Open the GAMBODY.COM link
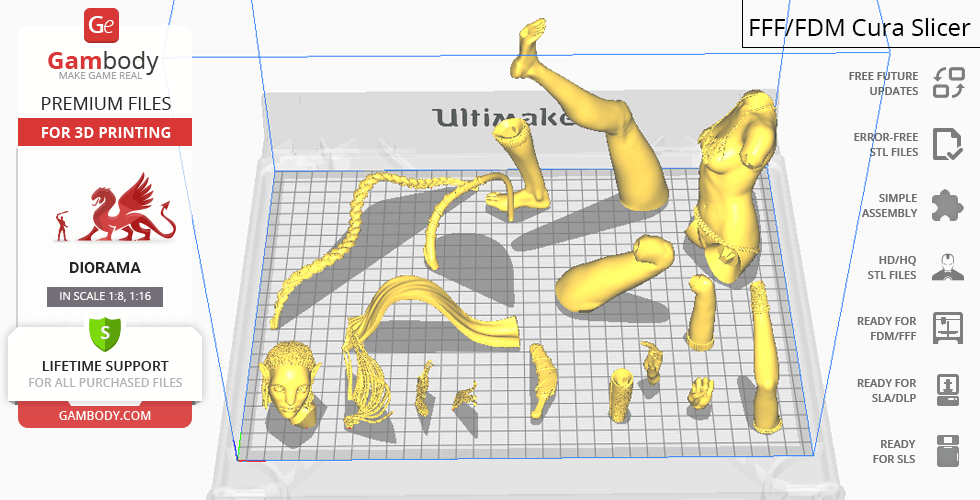This screenshot has height=500, width=980. [104, 415]
